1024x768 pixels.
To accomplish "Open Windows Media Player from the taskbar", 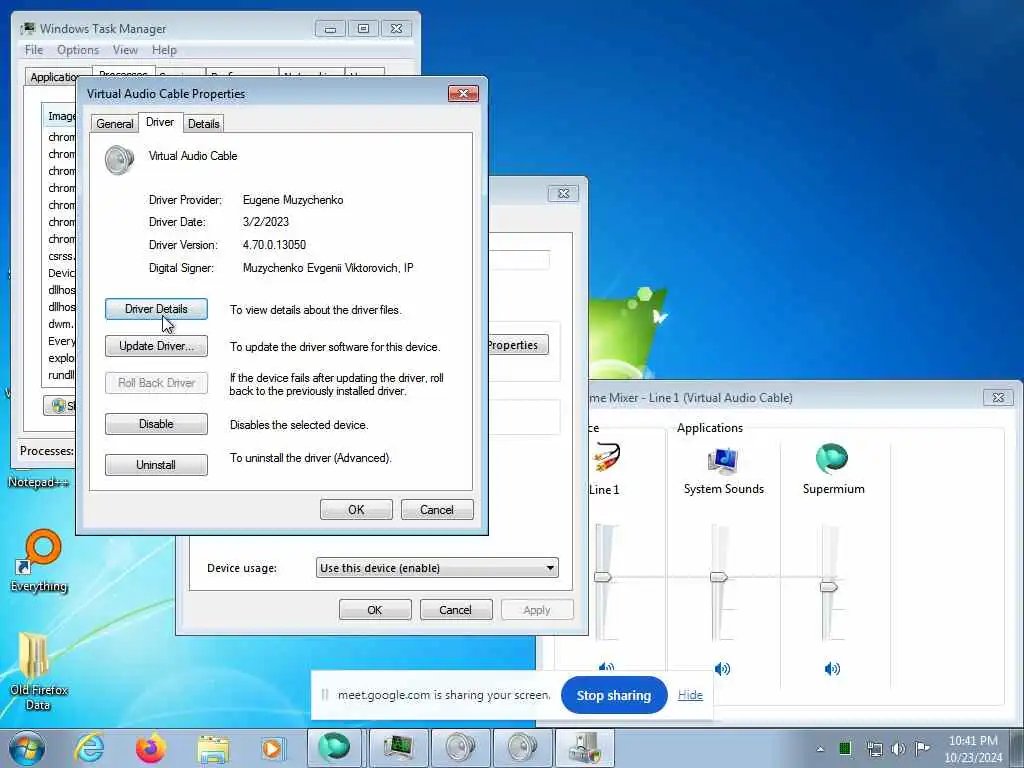I will point(272,748).
